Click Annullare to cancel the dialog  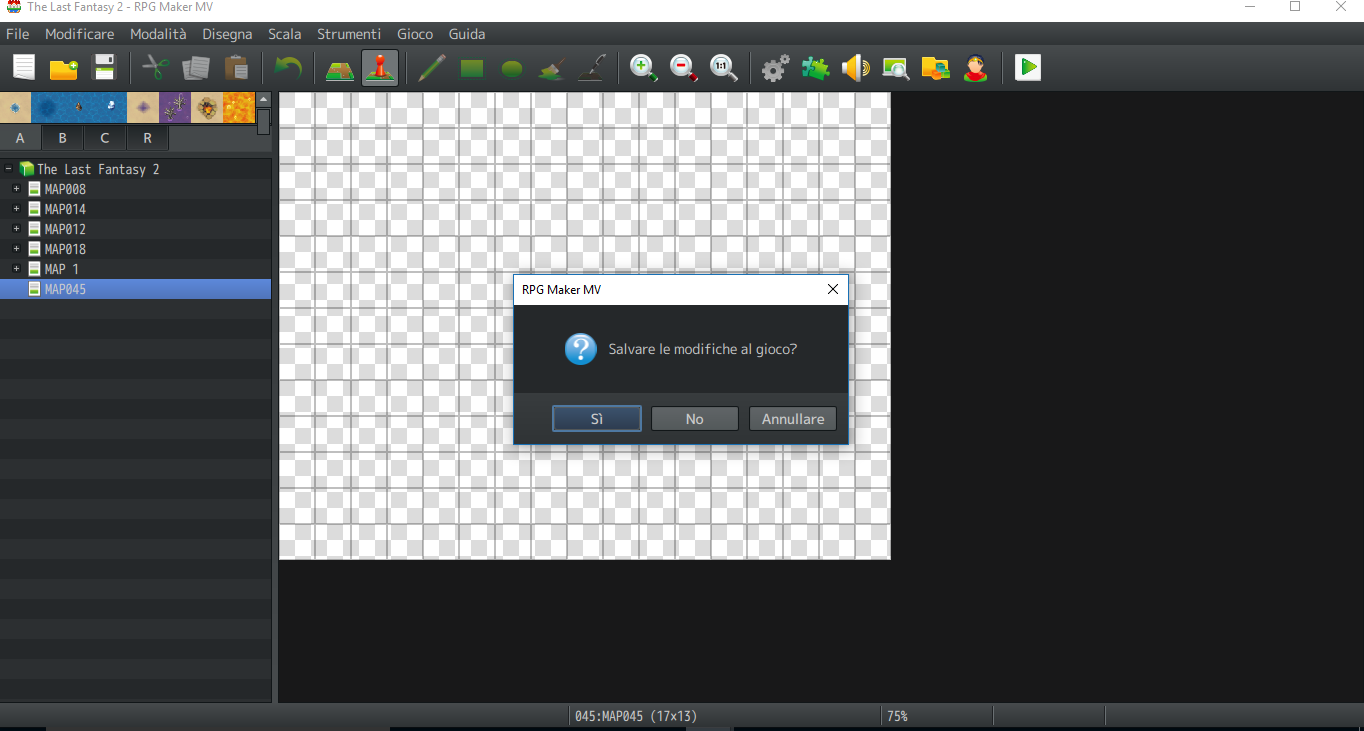point(793,419)
